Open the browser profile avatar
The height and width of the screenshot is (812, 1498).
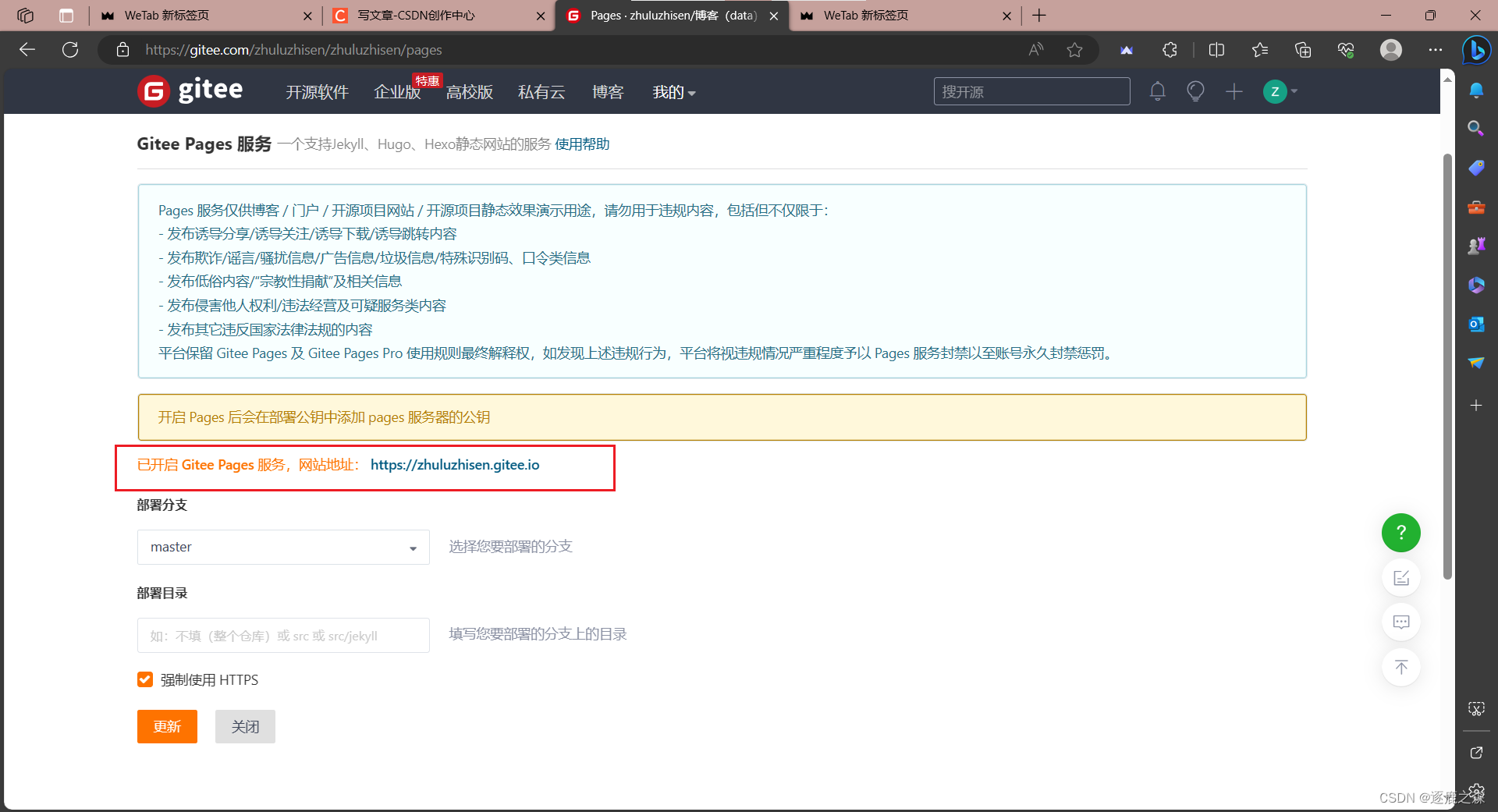[1390, 50]
